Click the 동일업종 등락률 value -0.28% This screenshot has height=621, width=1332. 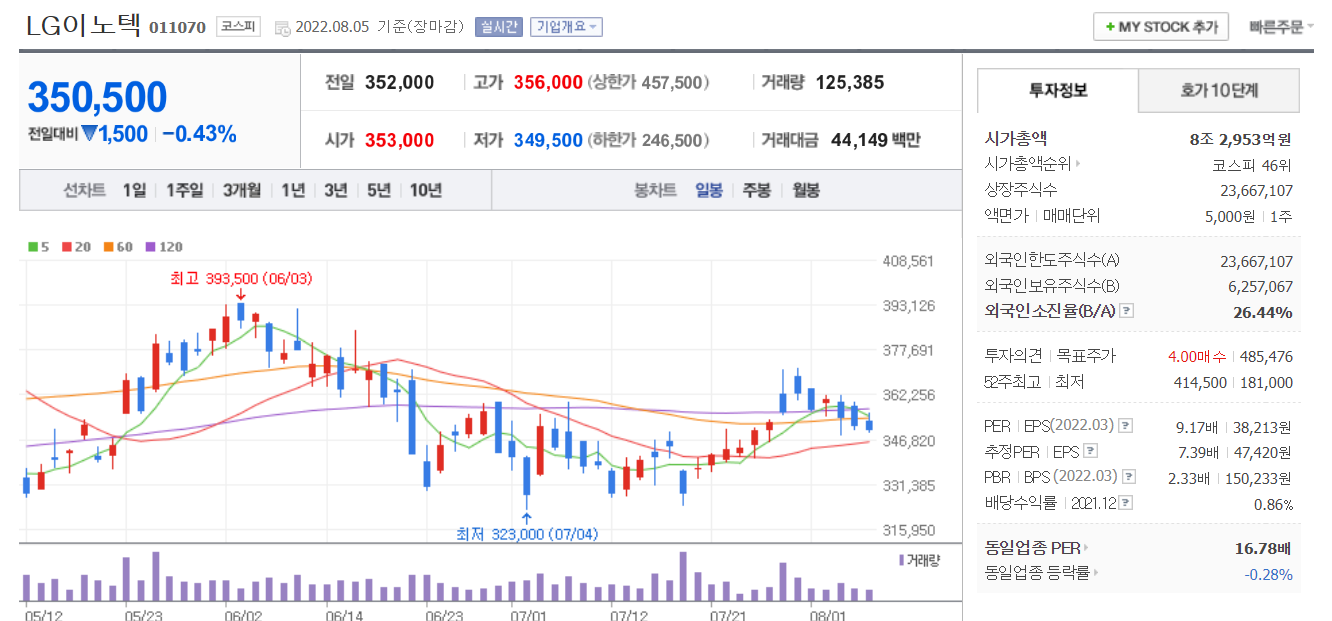[x=1269, y=574]
